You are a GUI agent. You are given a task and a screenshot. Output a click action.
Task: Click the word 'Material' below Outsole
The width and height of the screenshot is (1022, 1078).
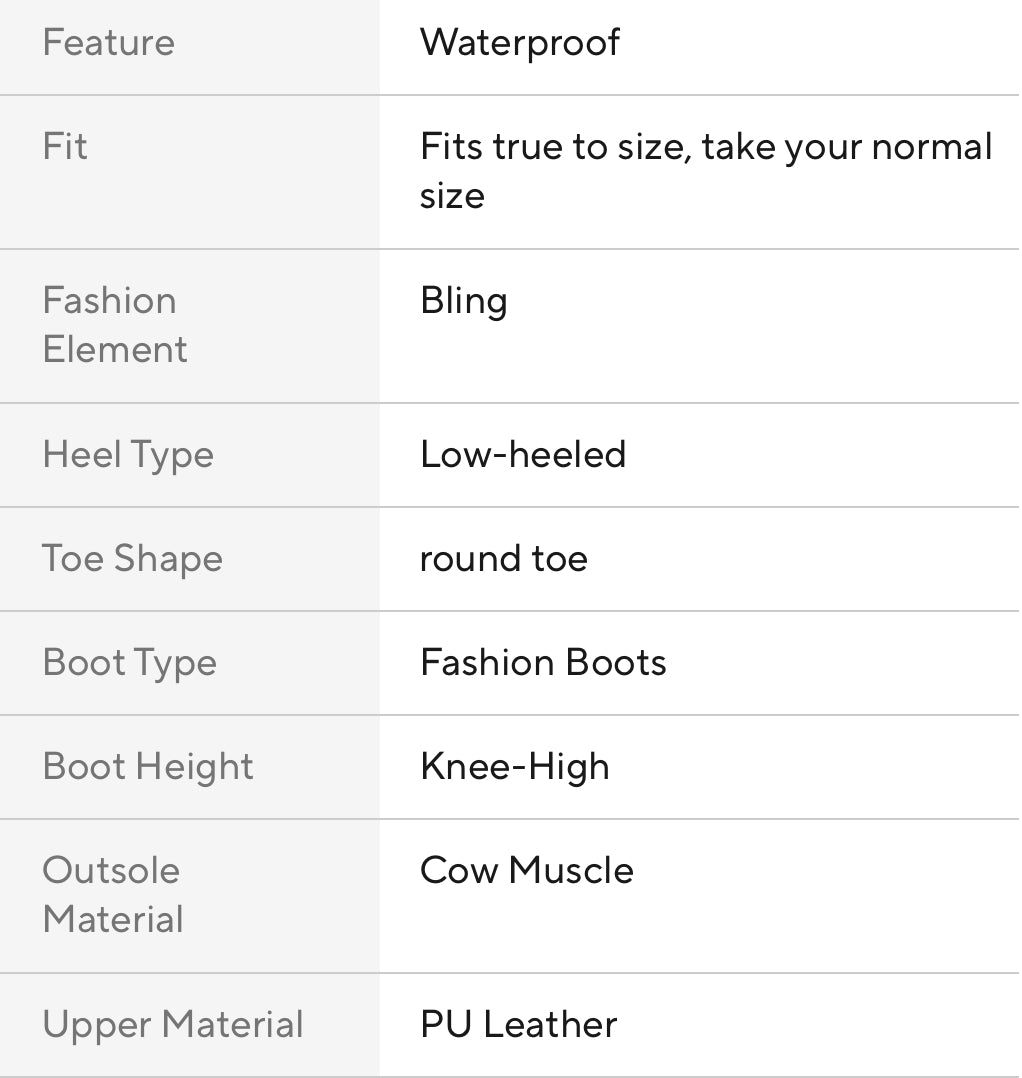click(x=113, y=920)
